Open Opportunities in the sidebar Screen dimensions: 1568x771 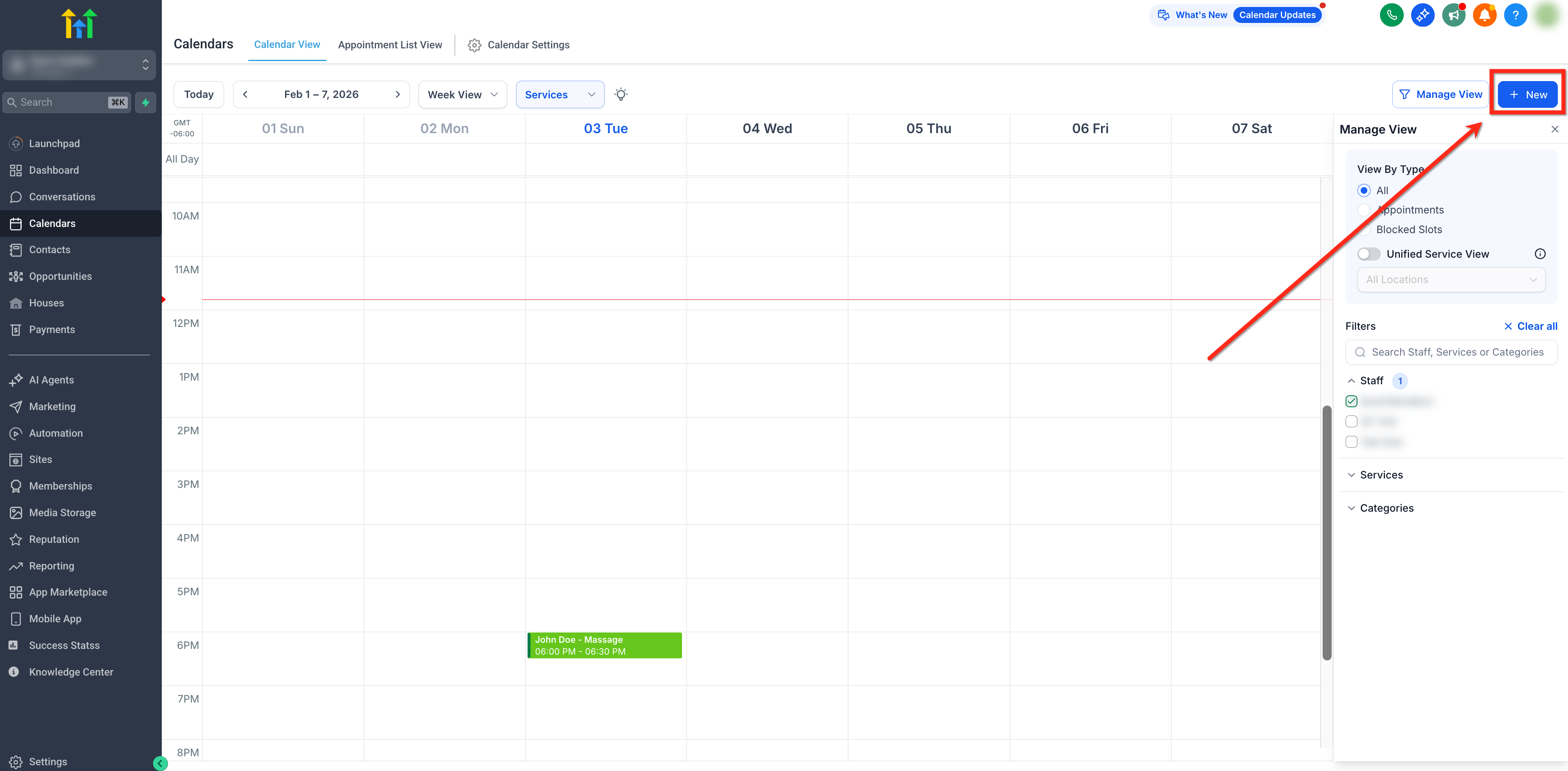[60, 277]
